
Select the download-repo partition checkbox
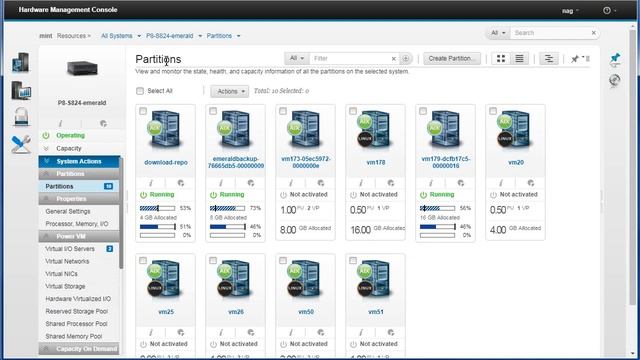[143, 111]
